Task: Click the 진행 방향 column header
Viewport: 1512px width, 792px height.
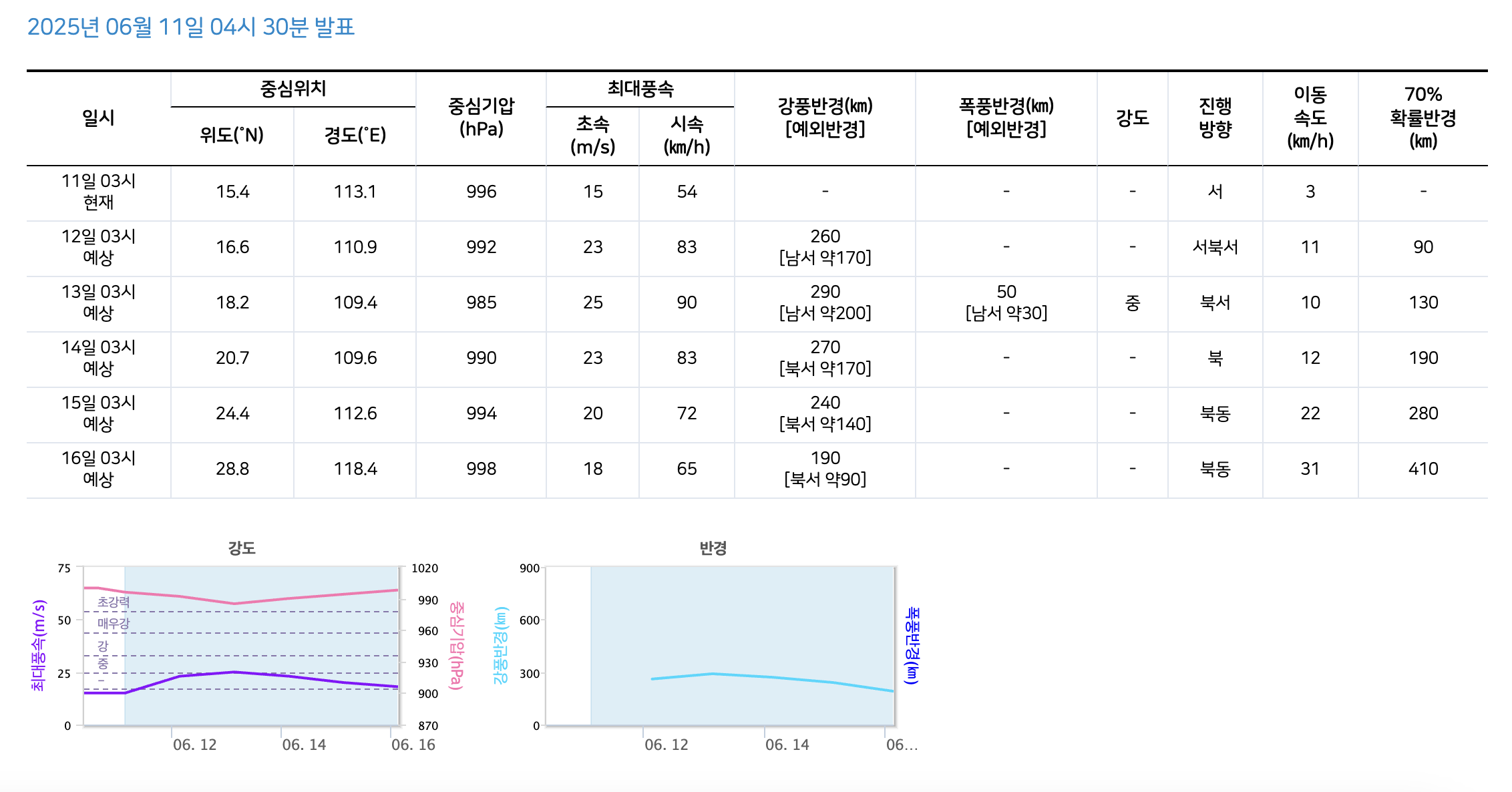Action: pos(1215,118)
